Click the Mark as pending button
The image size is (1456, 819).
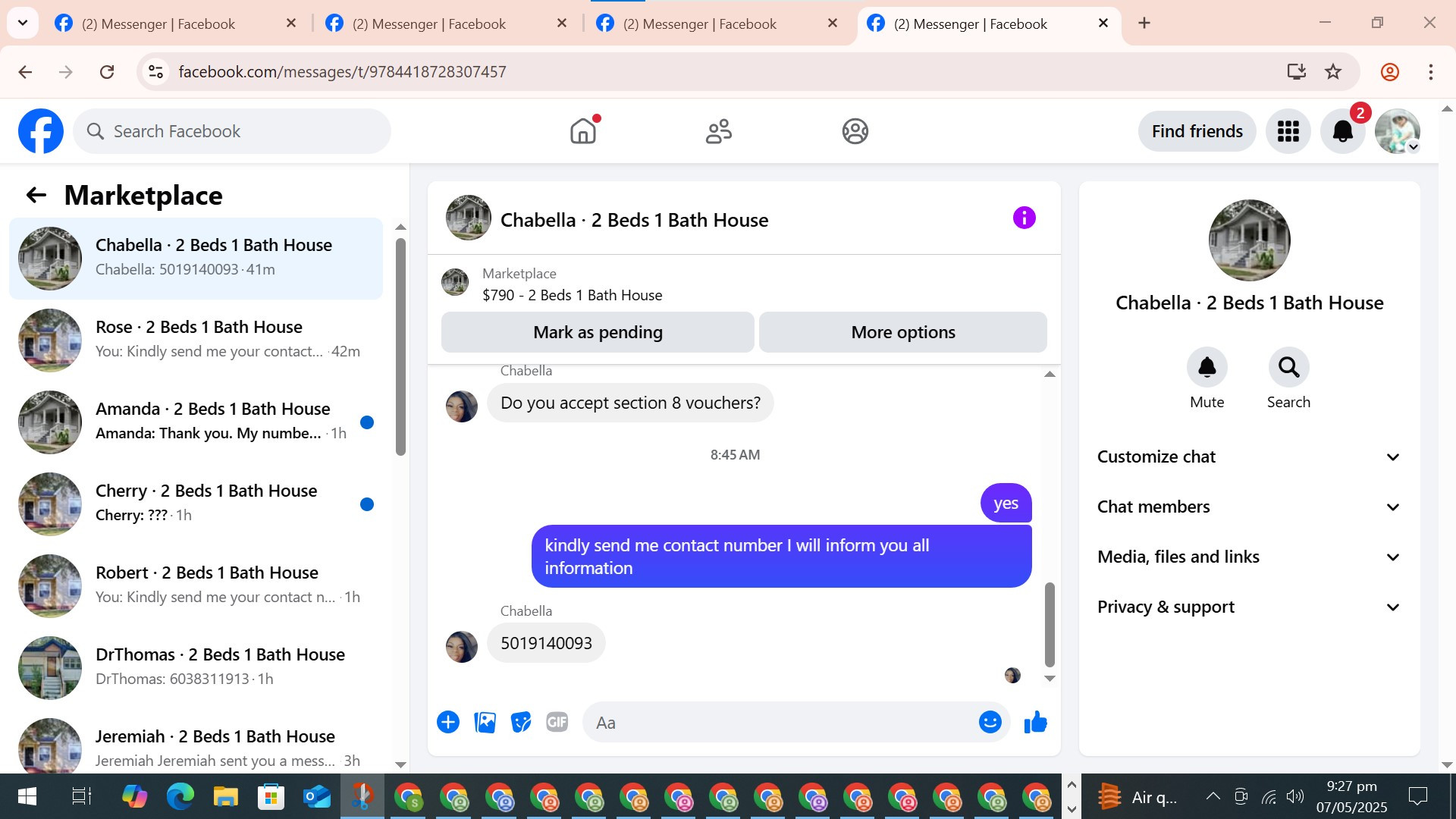598,332
